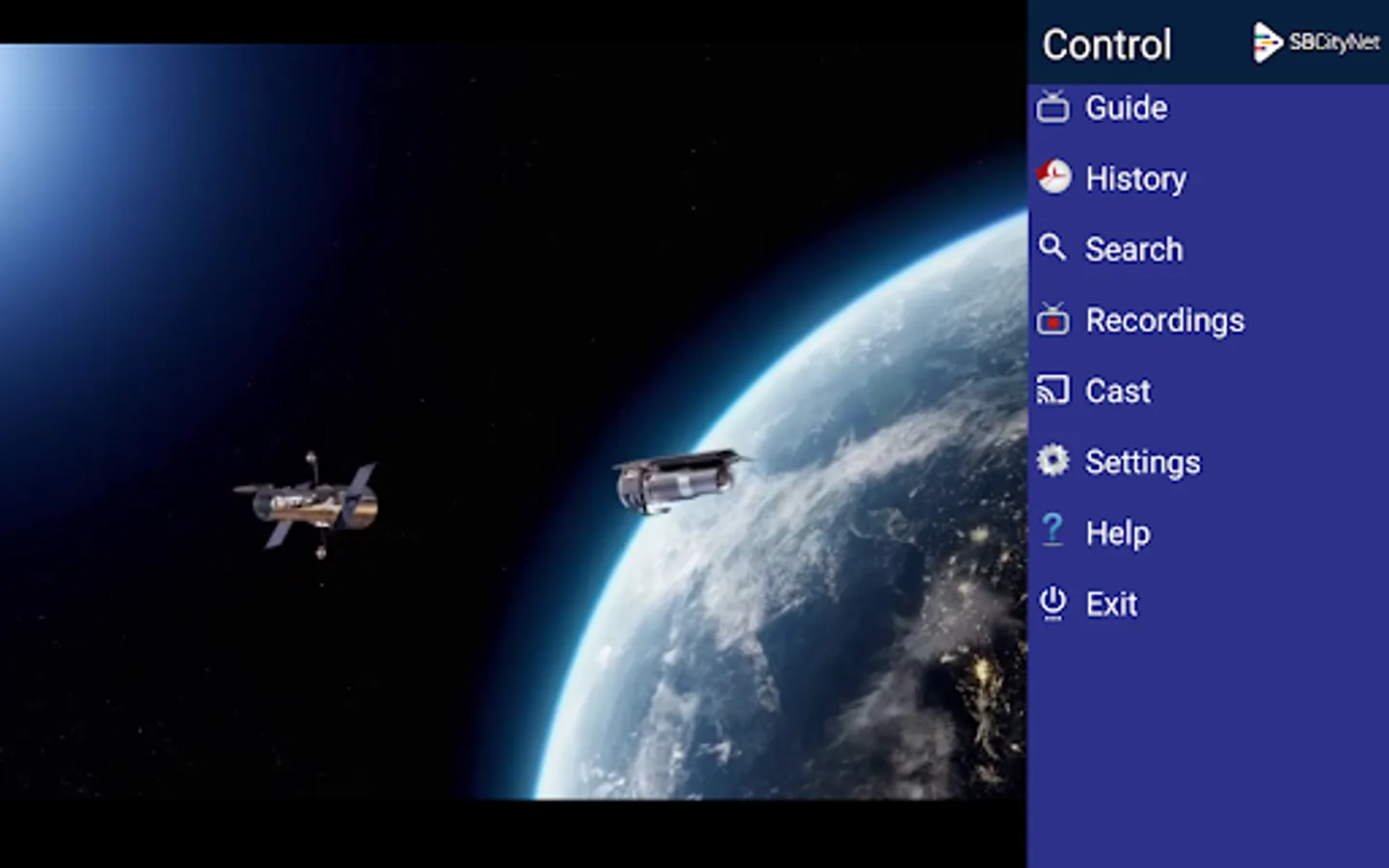Select the Search menu entry
The image size is (1389, 868).
pyautogui.click(x=1208, y=249)
